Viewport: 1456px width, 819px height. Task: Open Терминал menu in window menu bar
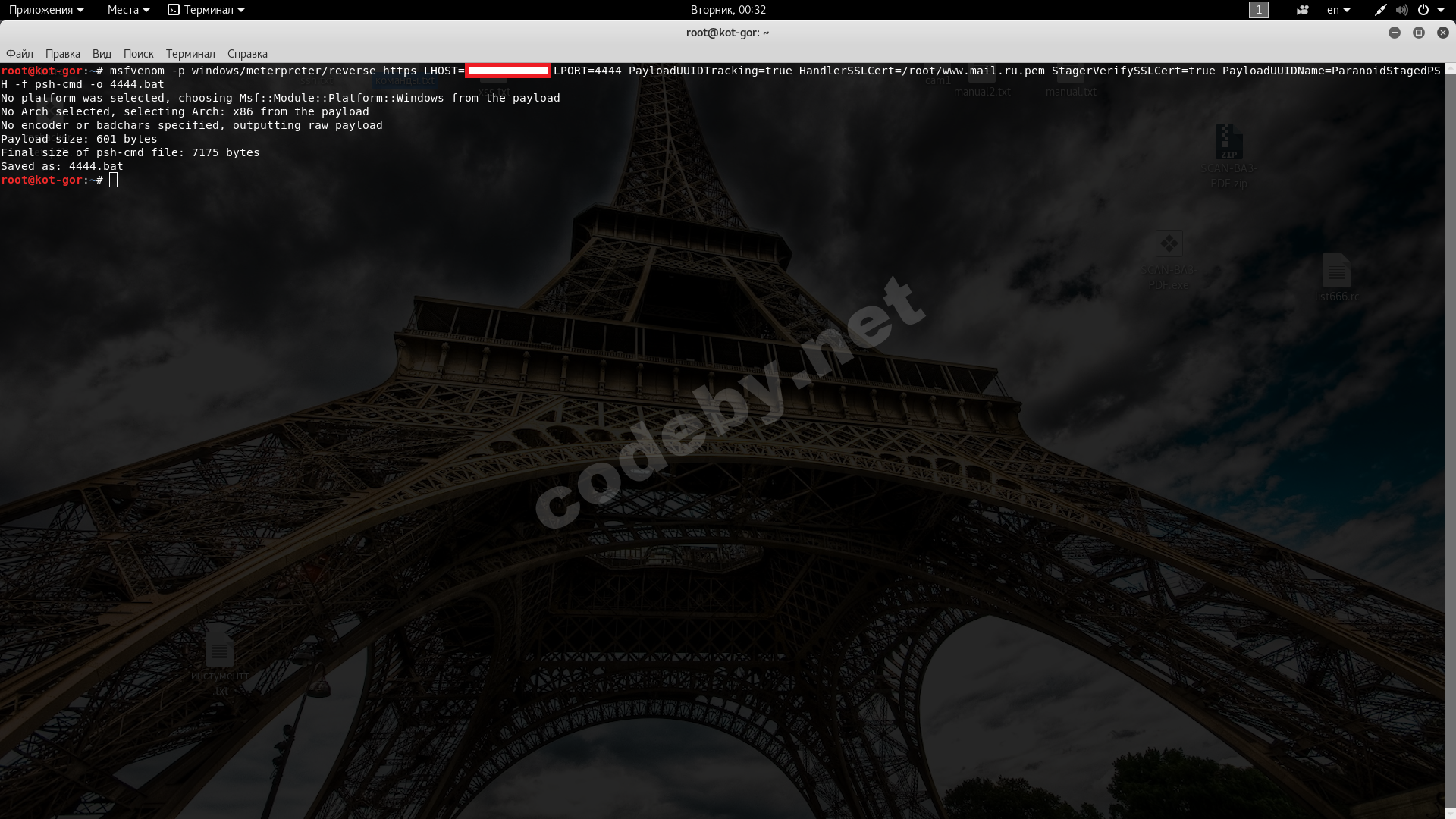coord(190,54)
